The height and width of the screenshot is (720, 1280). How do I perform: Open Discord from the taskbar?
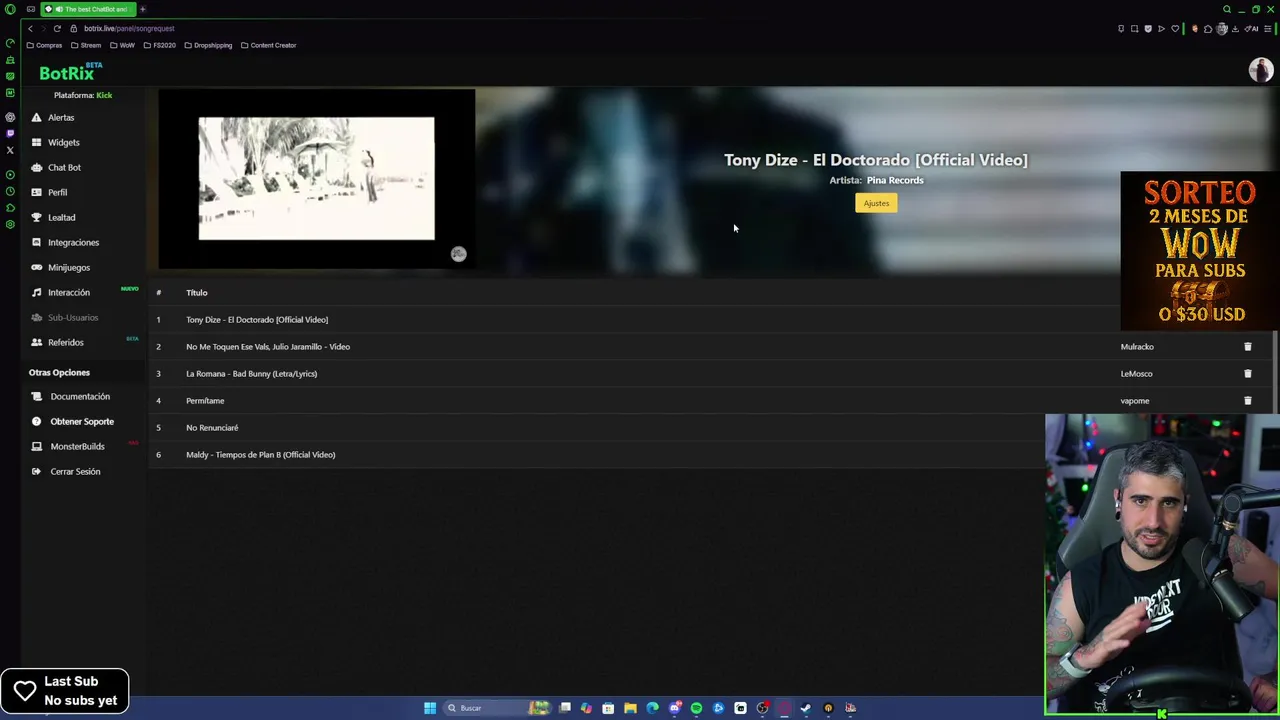coord(675,708)
